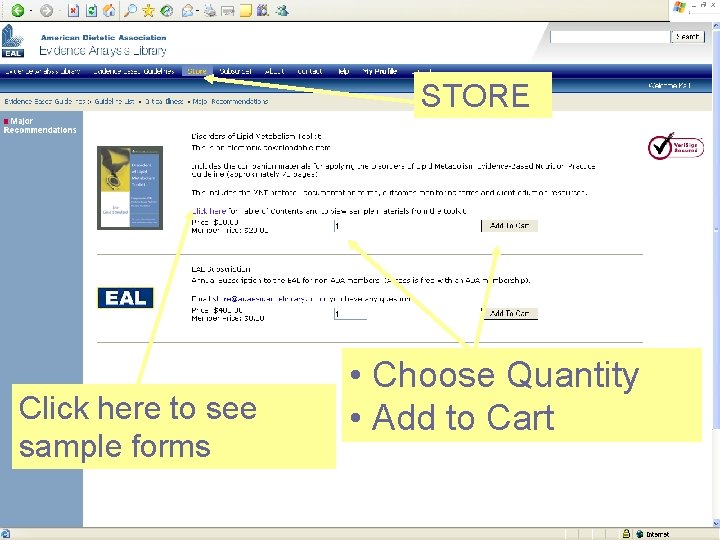720x540 pixels.
Task: Click the Search button beside the search box
Action: point(687,37)
